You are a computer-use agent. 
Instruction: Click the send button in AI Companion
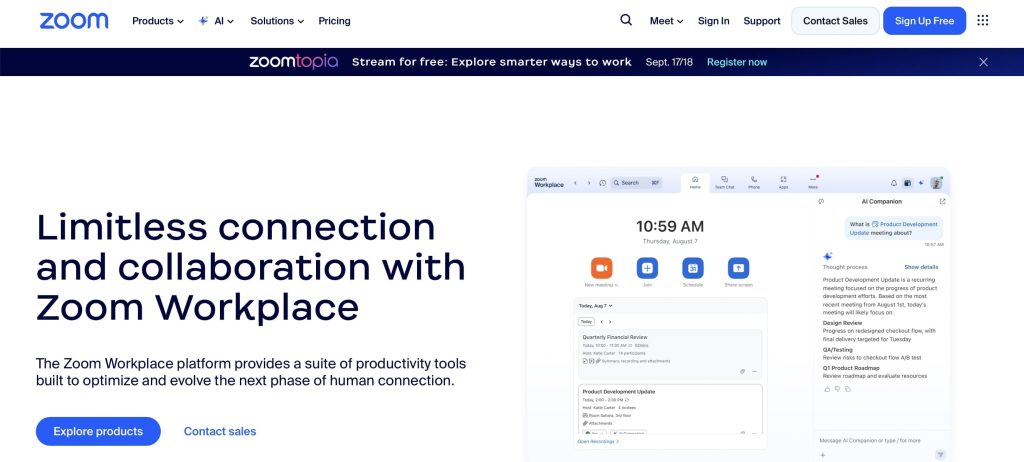(x=940, y=454)
